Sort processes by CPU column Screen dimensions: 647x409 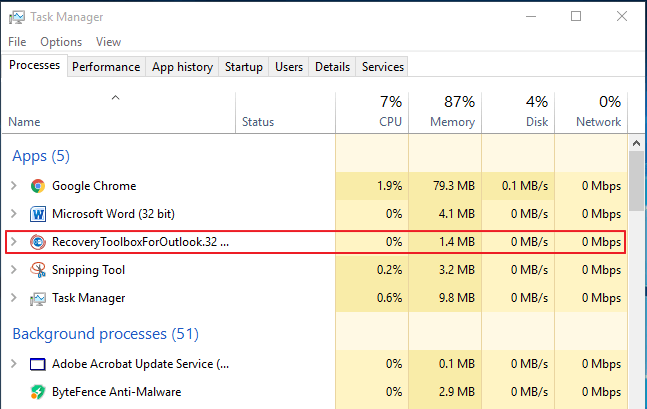372,113
